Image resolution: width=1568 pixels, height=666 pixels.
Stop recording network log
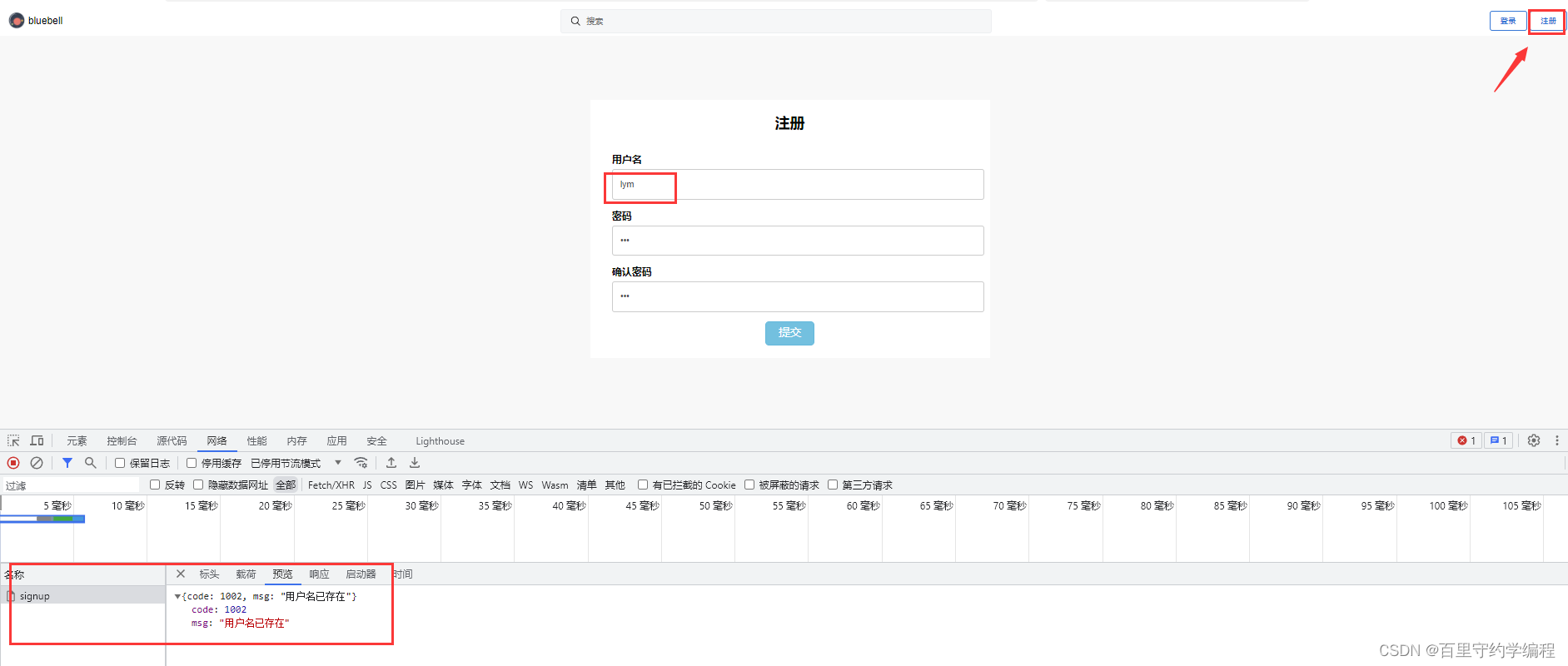tap(13, 463)
